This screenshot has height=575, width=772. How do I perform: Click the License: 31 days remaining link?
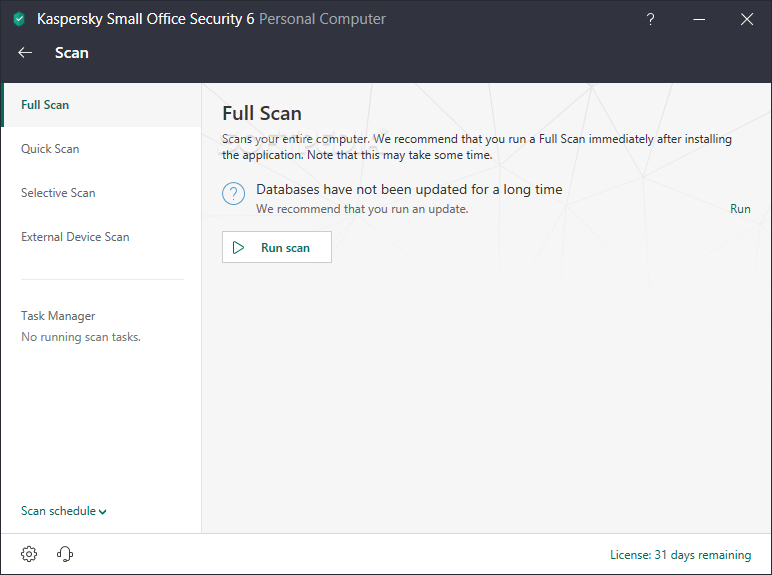coord(680,555)
